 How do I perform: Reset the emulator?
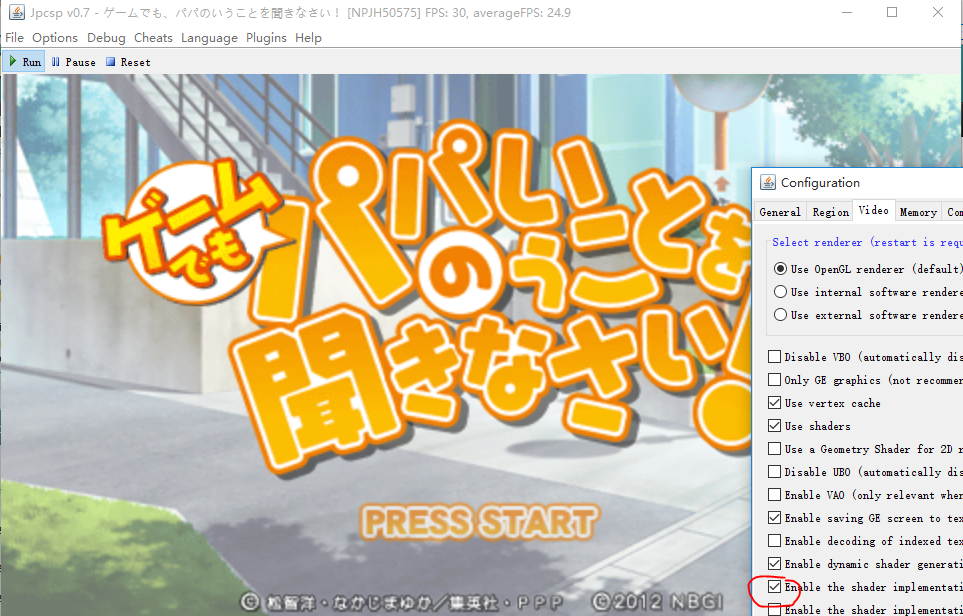click(128, 62)
